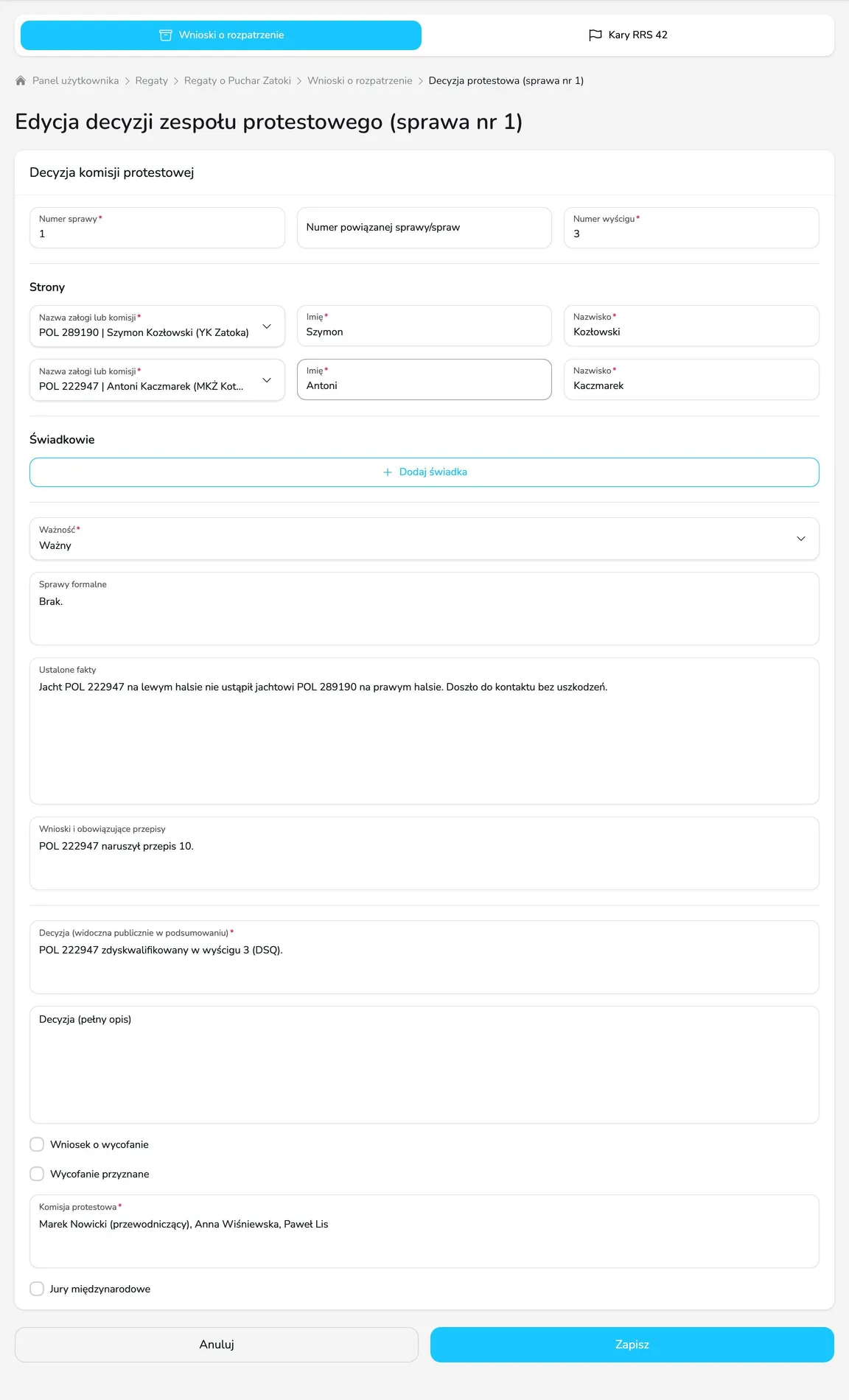Go to Panel użytkownika breadcrumb link
Image resolution: width=849 pixels, height=1400 pixels.
click(75, 81)
